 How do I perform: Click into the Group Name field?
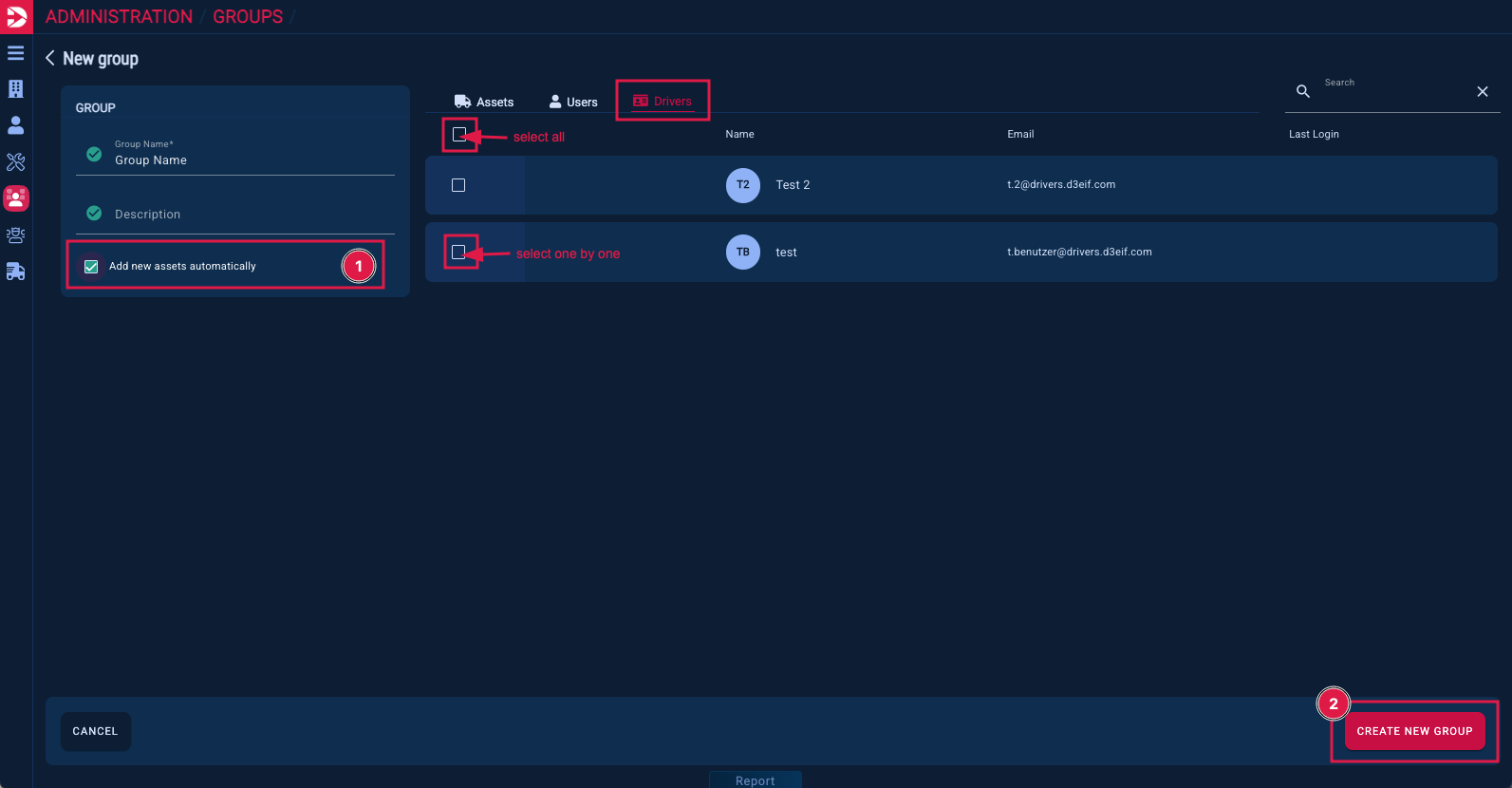(247, 160)
